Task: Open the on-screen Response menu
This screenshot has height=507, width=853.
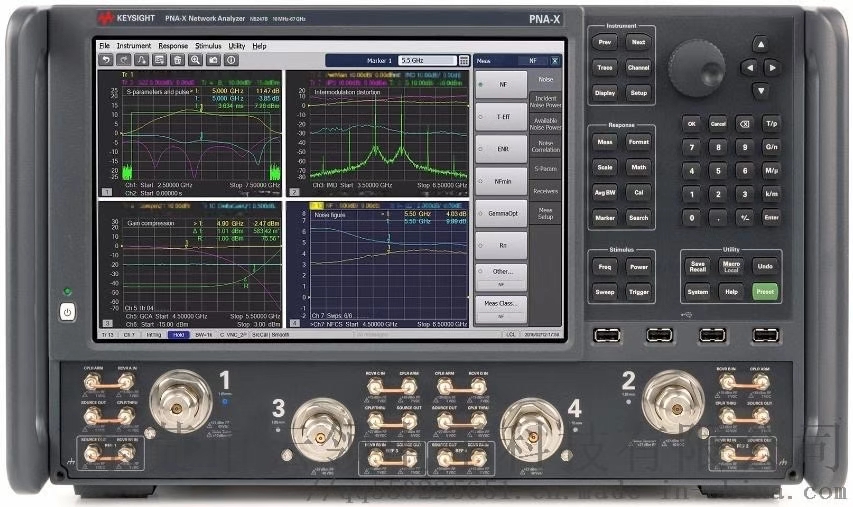Action: click(173, 46)
